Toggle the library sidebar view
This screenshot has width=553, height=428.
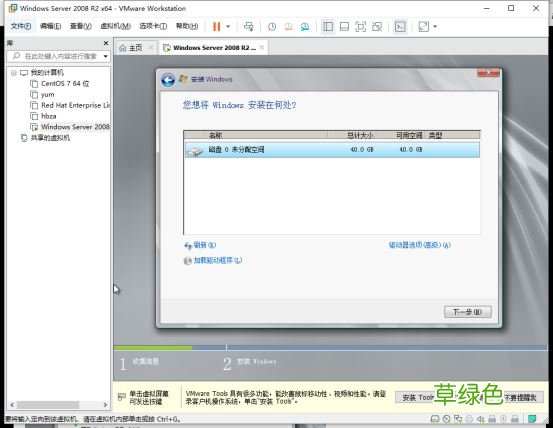click(328, 26)
